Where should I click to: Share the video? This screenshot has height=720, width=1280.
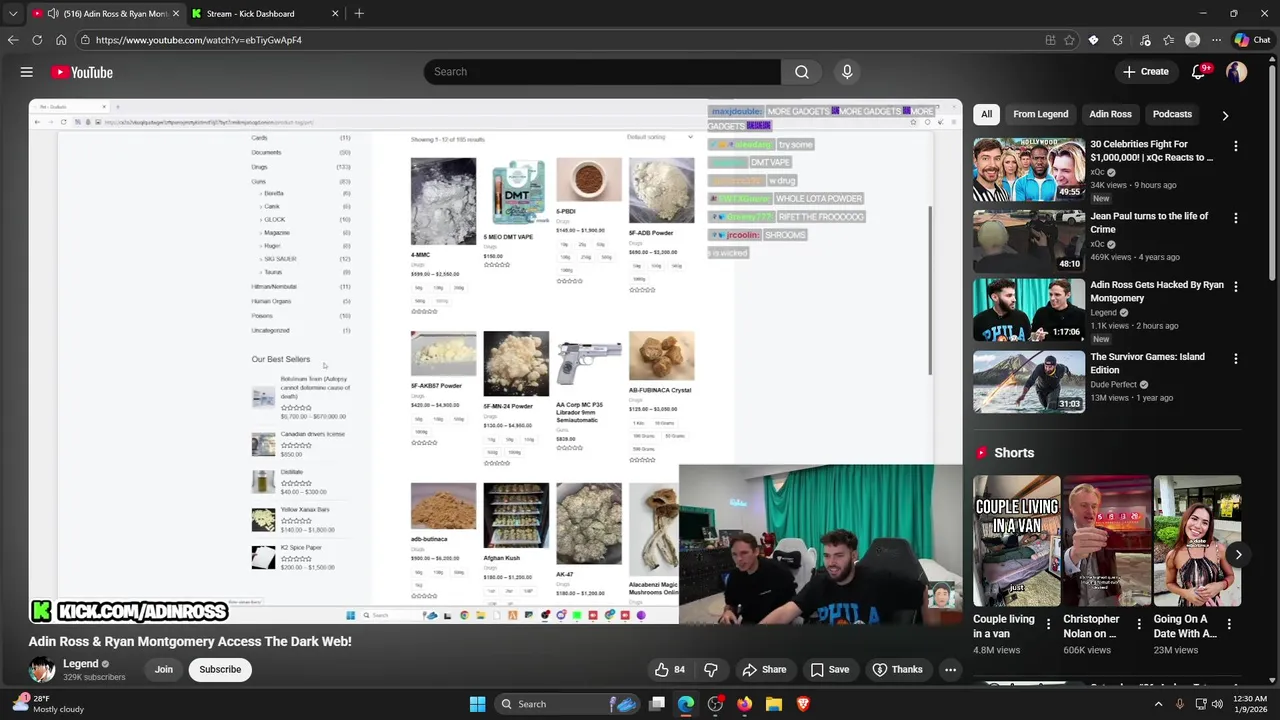pyautogui.click(x=764, y=670)
